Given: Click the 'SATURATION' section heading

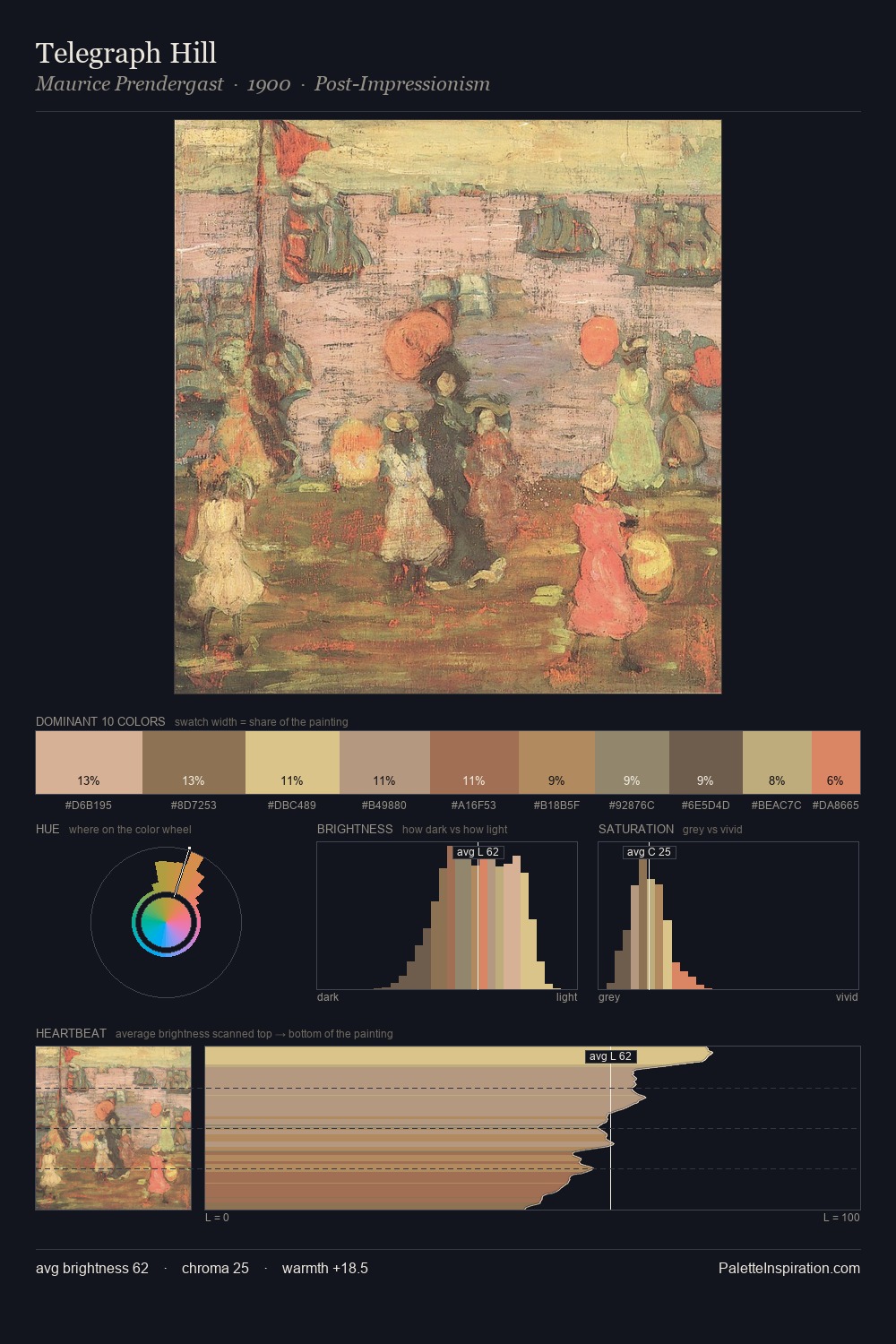Looking at the screenshot, I should tap(636, 829).
